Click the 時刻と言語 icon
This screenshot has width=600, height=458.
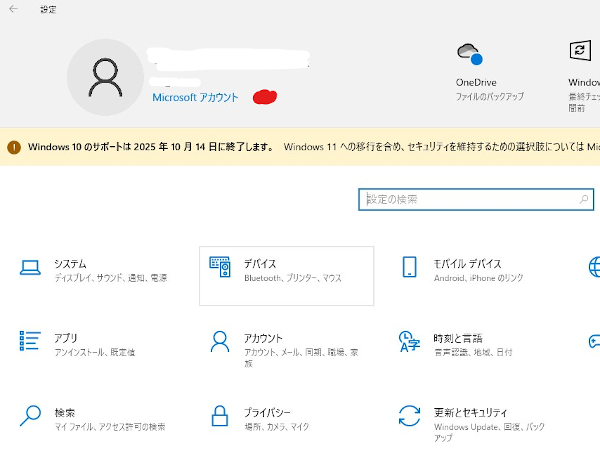(409, 341)
